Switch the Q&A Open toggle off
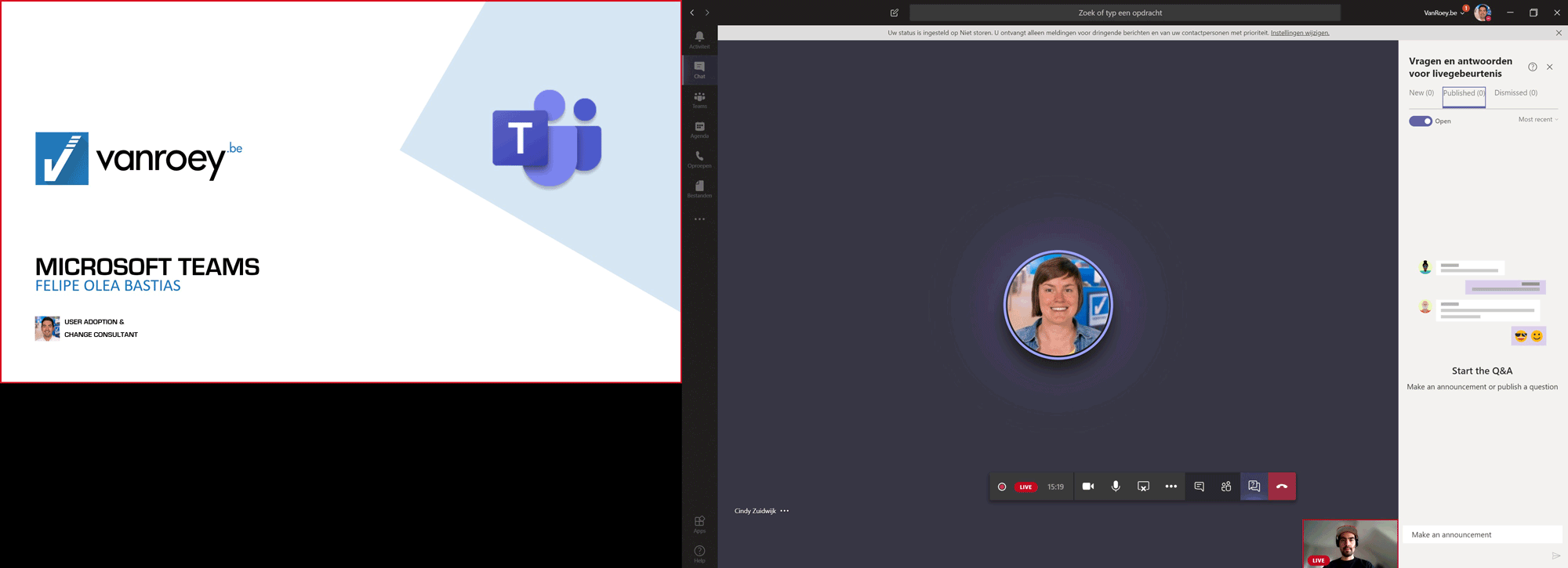The width and height of the screenshot is (1568, 568). coord(1421,121)
